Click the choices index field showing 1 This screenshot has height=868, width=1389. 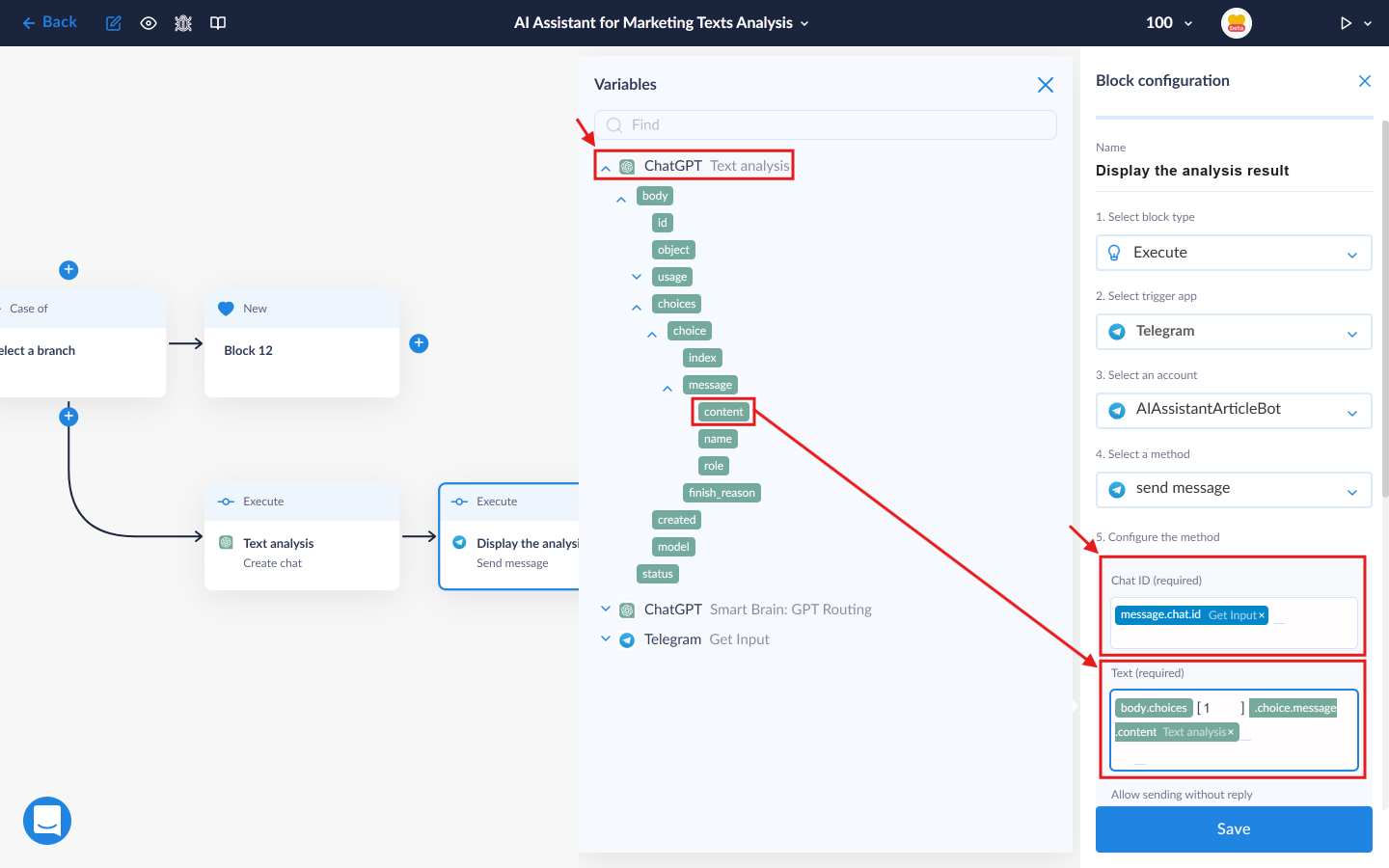point(1219,708)
